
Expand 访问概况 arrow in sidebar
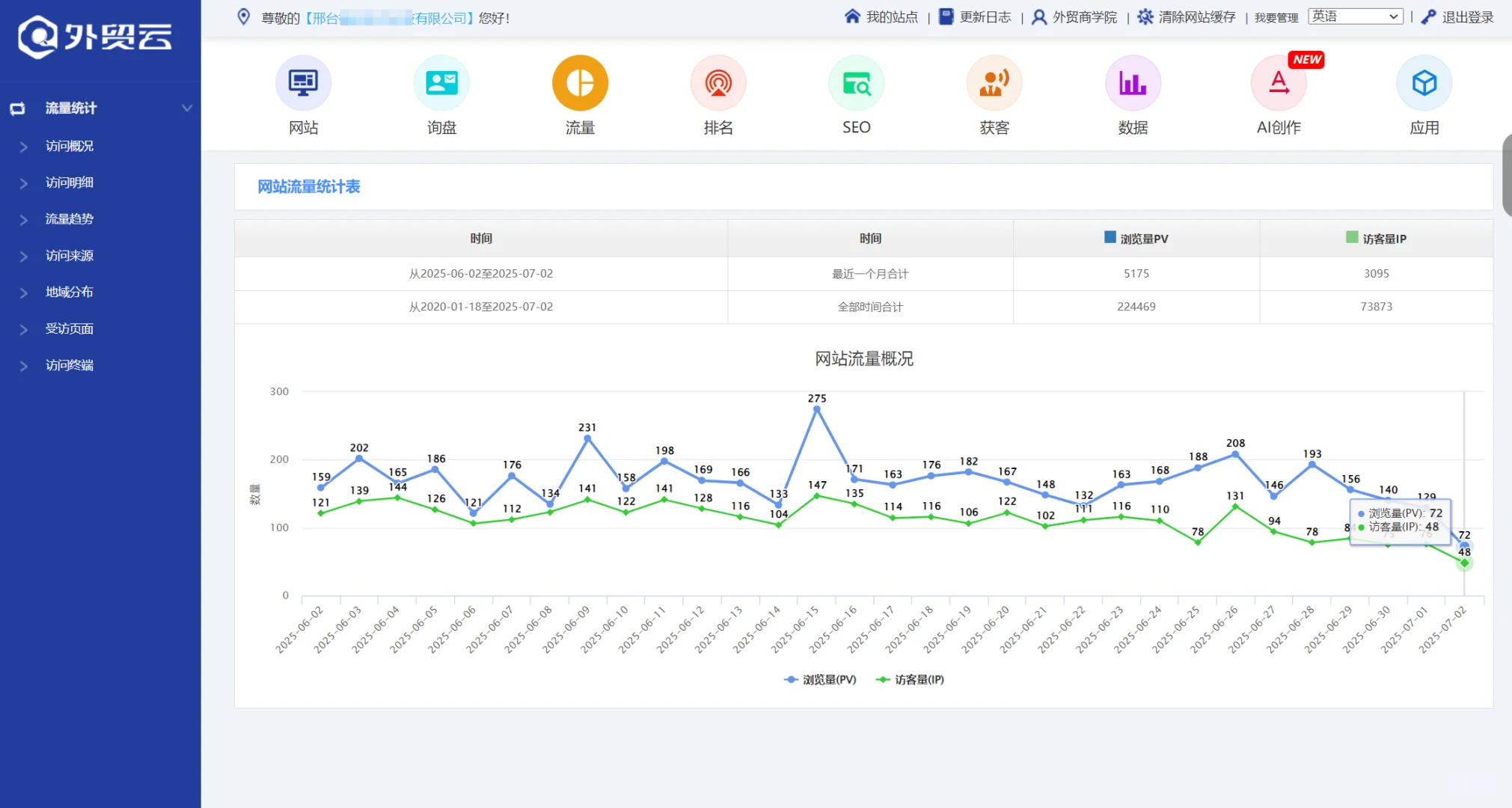[24, 147]
